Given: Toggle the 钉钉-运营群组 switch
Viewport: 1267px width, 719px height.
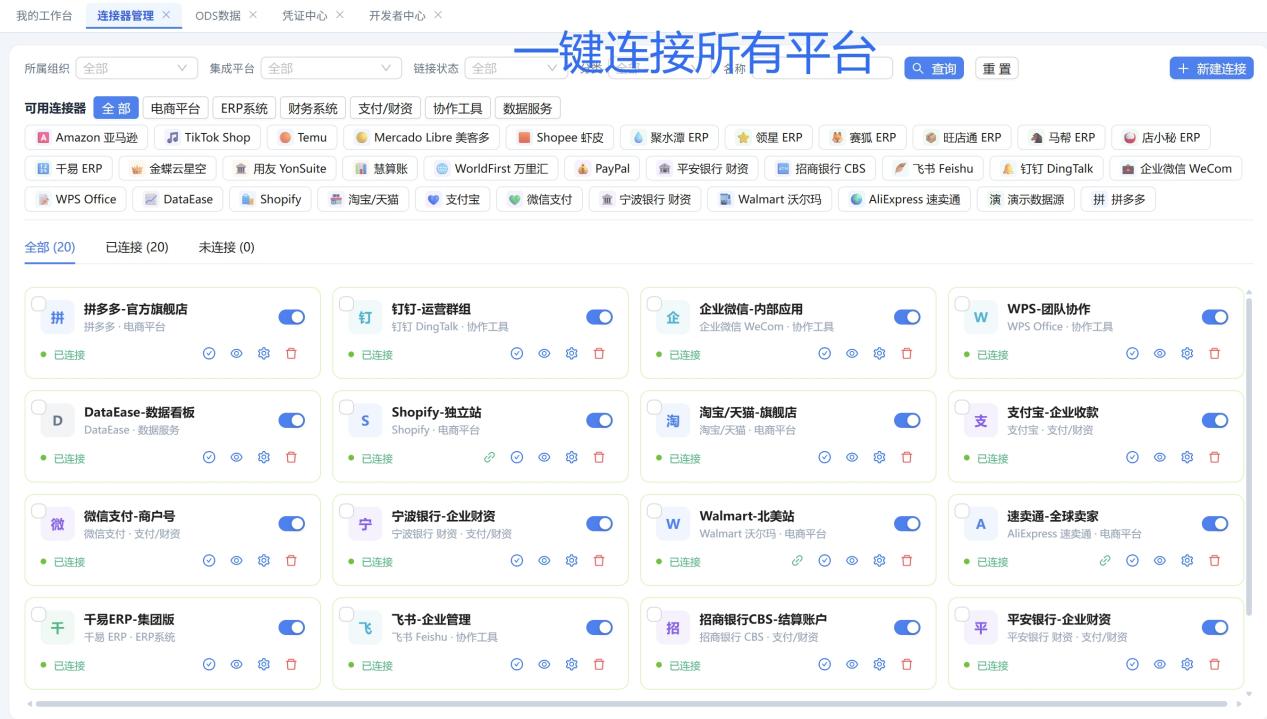Looking at the screenshot, I should click(599, 317).
